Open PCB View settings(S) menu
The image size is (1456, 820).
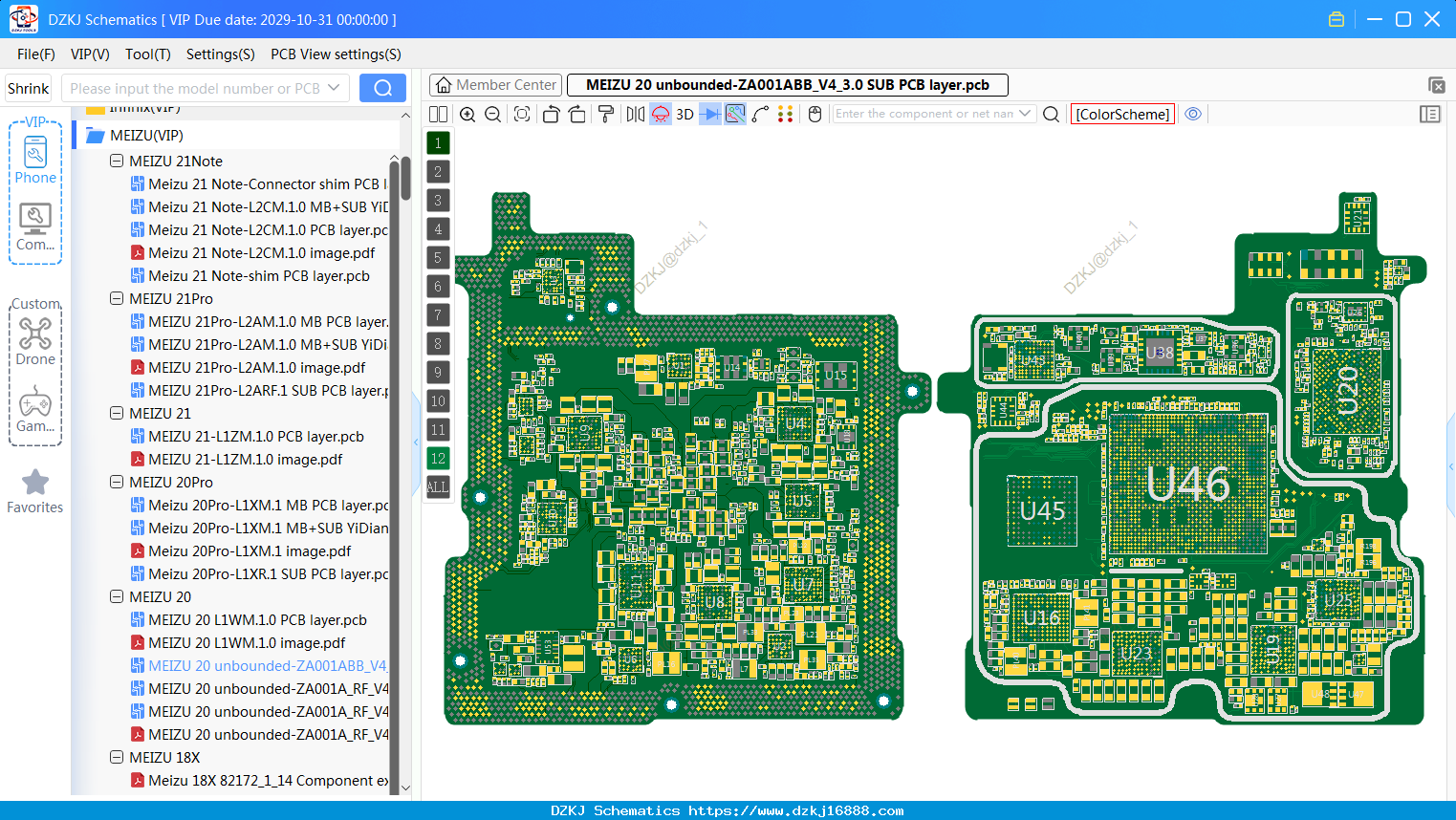coord(336,54)
